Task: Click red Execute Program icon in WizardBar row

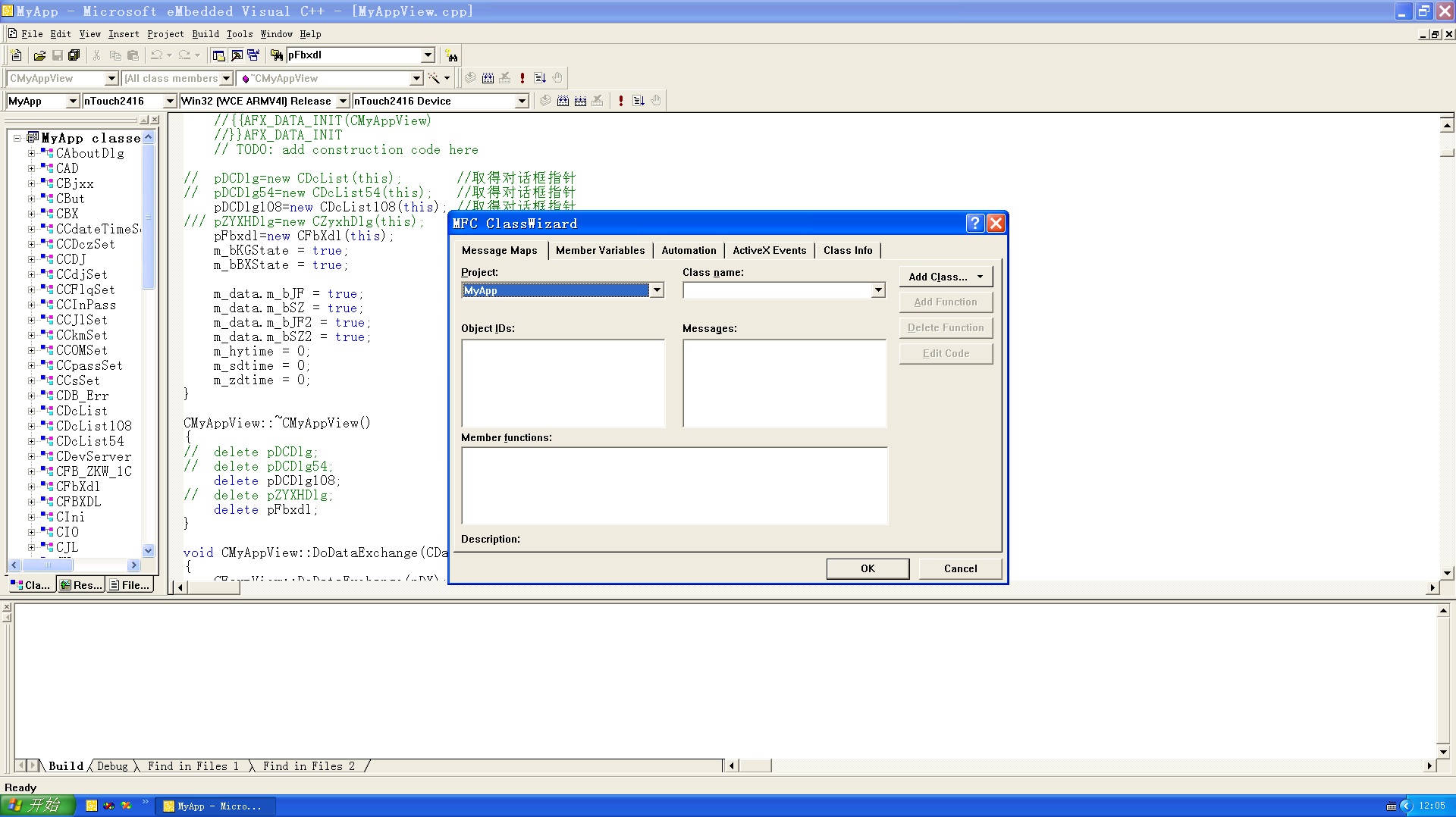Action: (522, 78)
